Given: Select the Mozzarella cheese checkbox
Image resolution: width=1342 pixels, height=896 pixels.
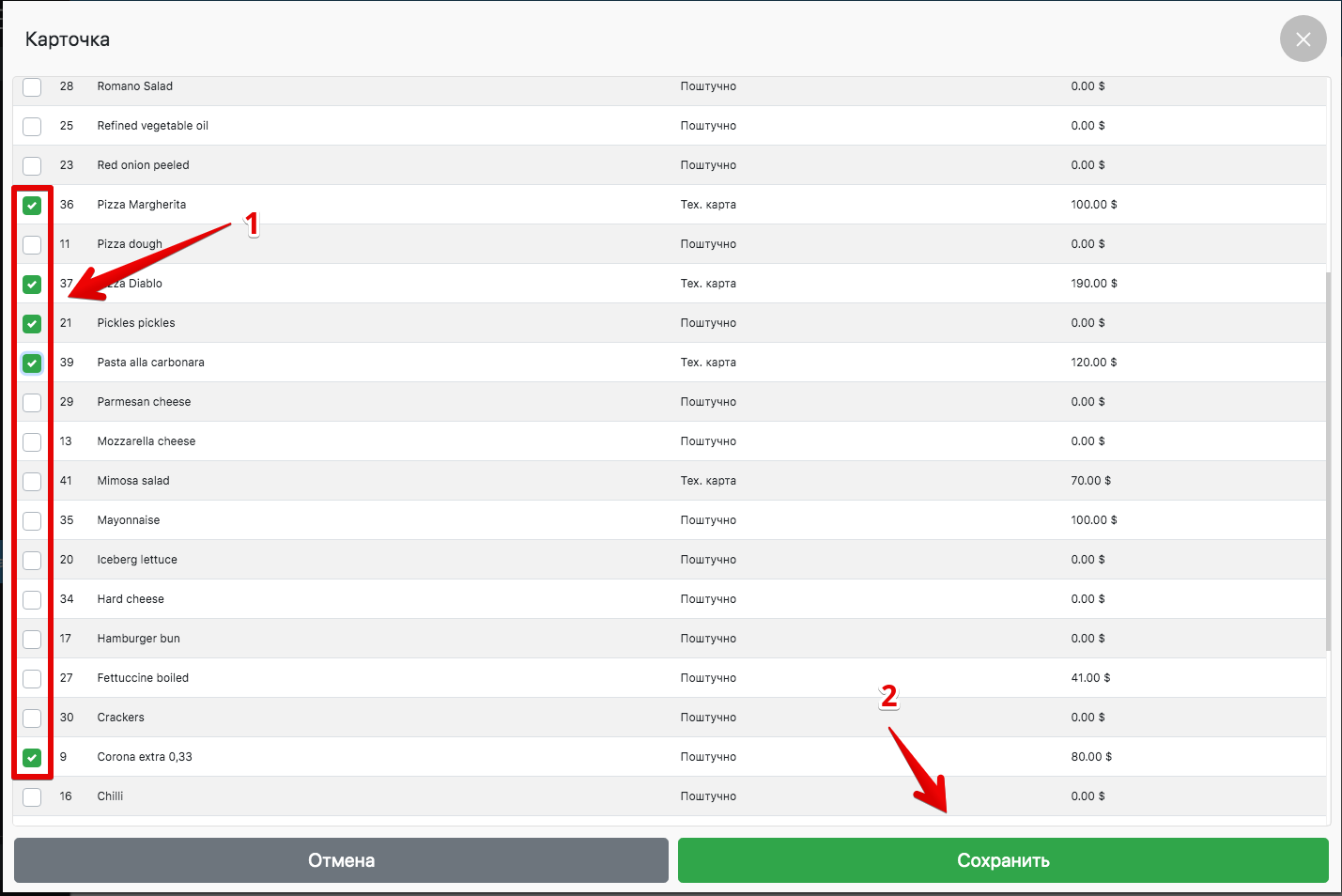Looking at the screenshot, I should point(32,442).
